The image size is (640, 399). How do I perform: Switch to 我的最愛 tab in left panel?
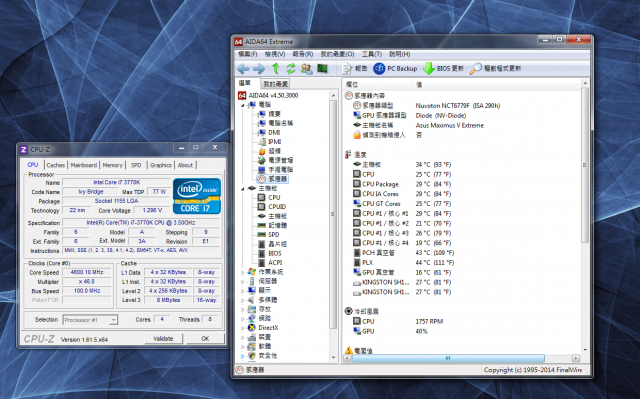276,84
